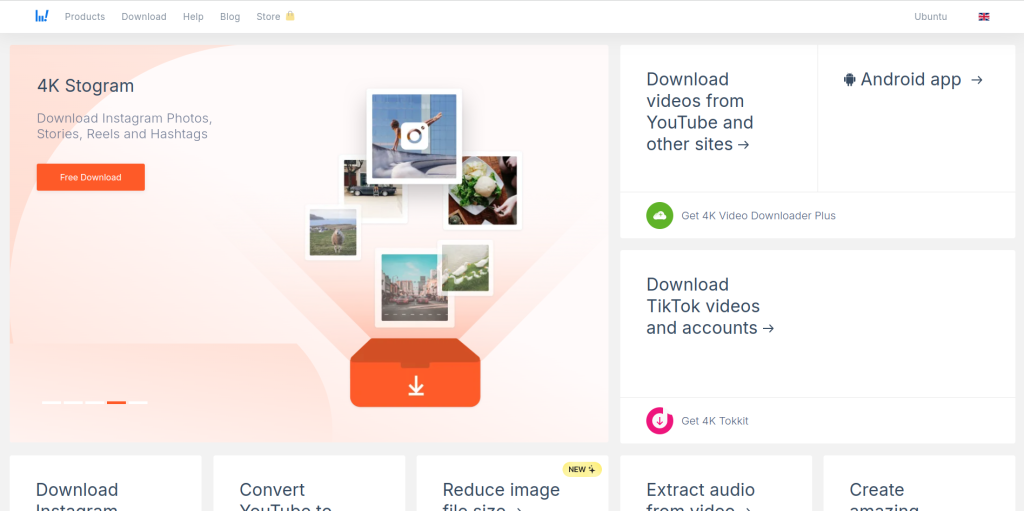
Task: Open the Download menu item
Action: (144, 17)
